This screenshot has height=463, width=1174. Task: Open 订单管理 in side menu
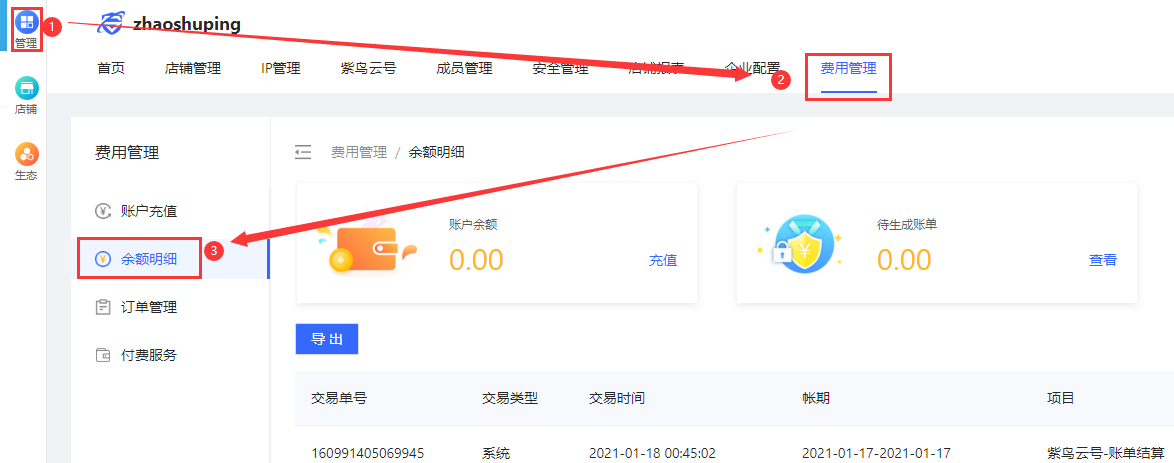(149, 307)
